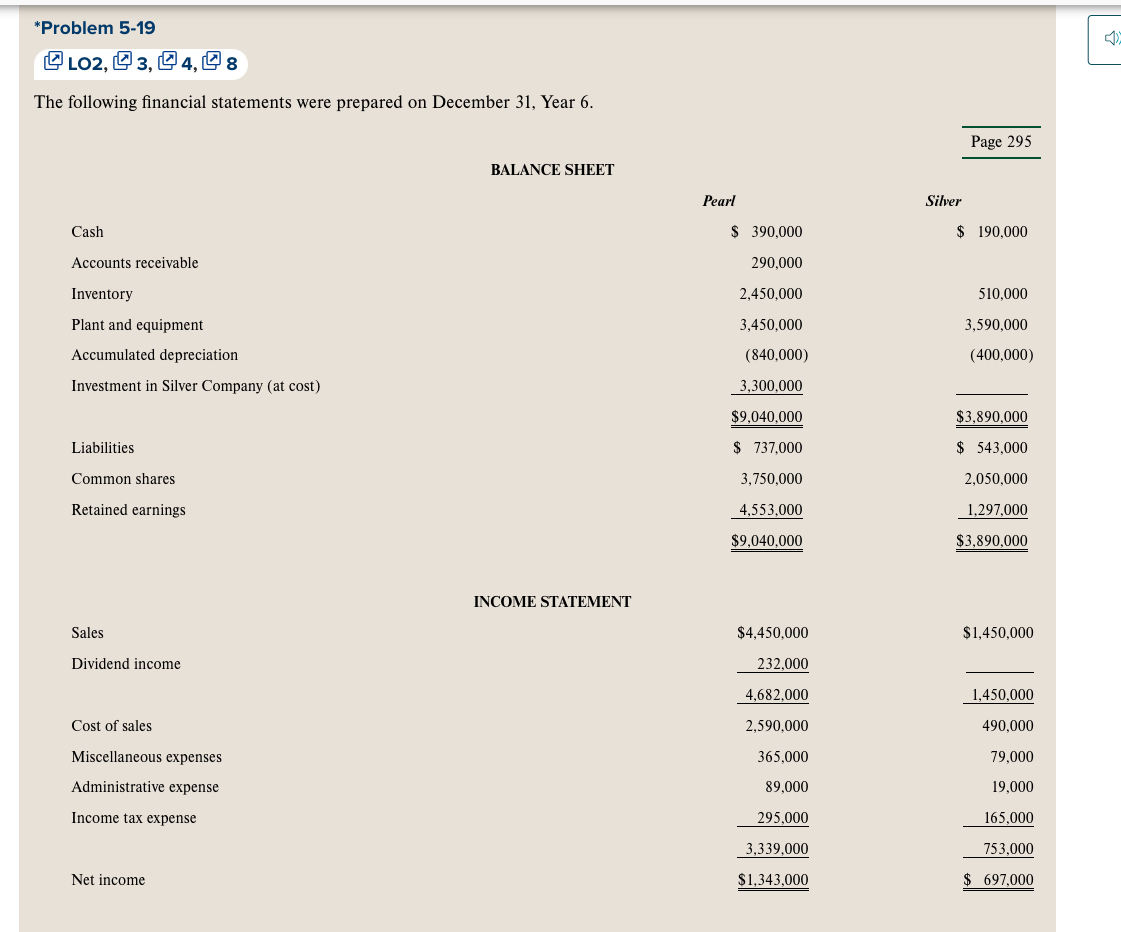This screenshot has width=1121, height=932.
Task: Click the Retained earnings row label
Action: tap(128, 509)
